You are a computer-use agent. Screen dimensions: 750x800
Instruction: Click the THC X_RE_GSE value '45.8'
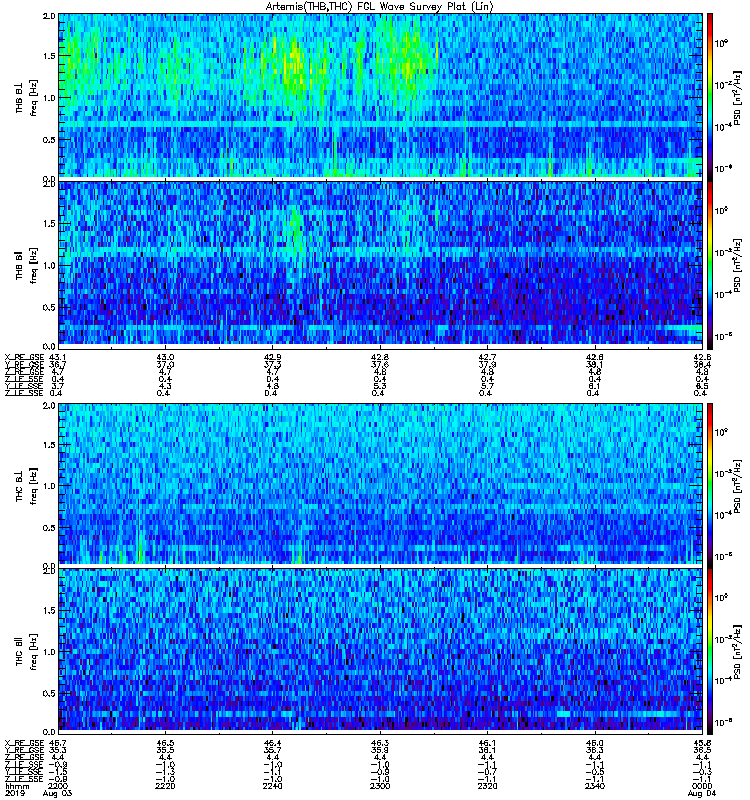(x=702, y=743)
